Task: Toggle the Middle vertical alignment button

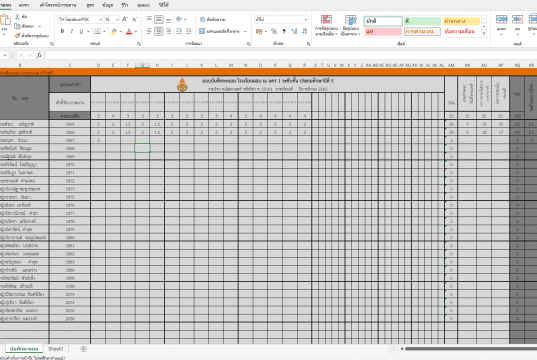Action: [159, 20]
